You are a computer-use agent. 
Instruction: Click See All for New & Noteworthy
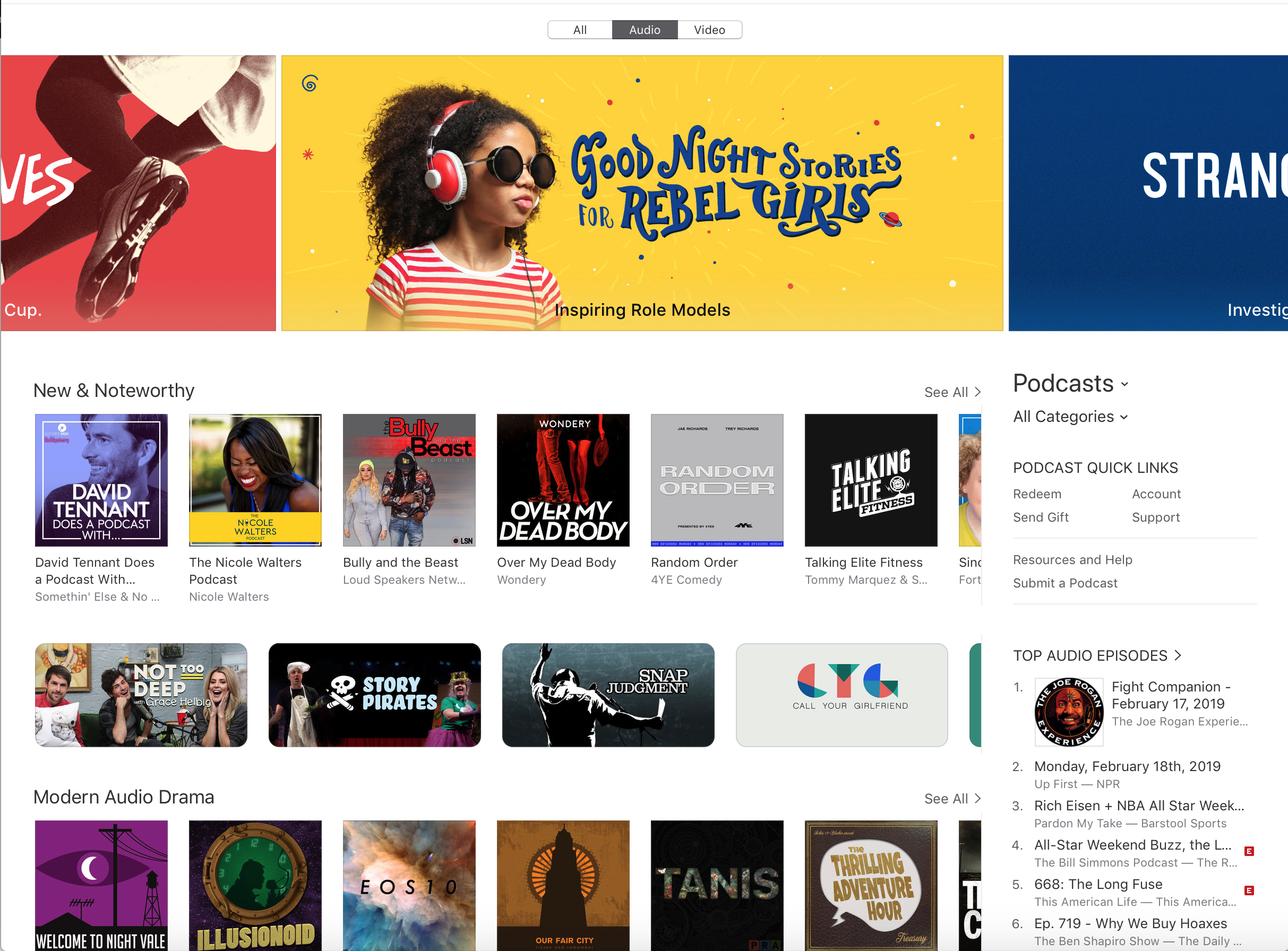click(952, 393)
